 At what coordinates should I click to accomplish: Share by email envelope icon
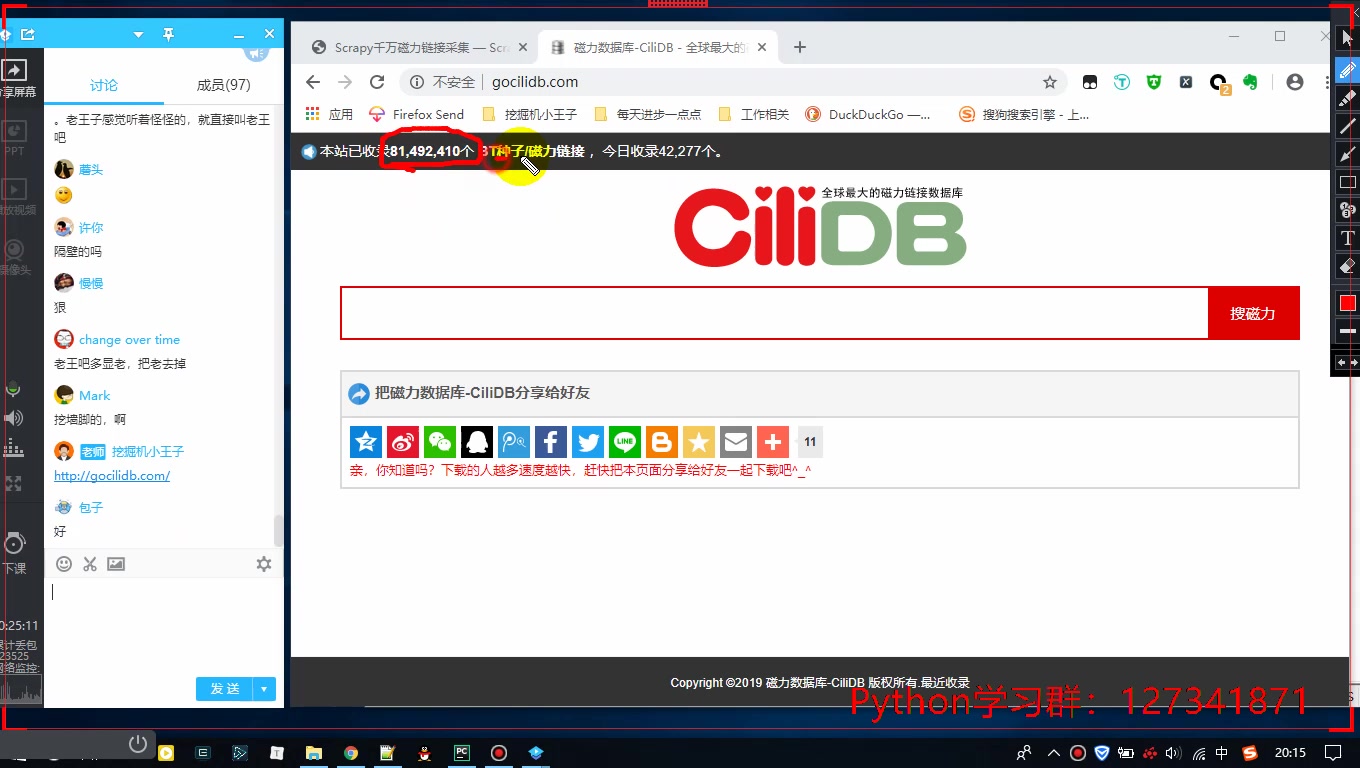point(736,442)
